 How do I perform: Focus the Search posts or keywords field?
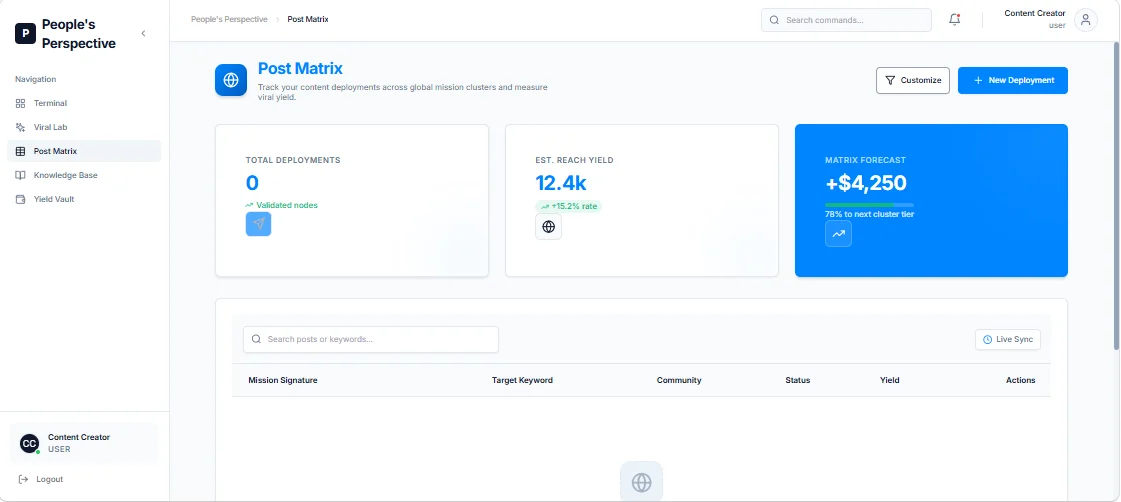tap(370, 340)
